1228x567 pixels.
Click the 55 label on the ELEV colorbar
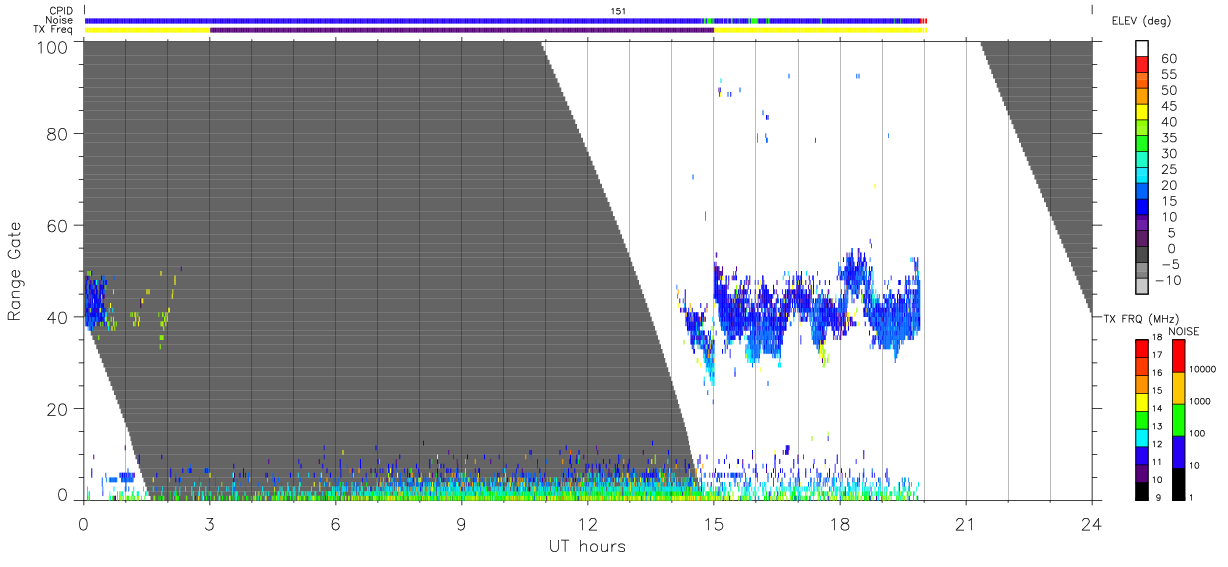(x=1169, y=75)
